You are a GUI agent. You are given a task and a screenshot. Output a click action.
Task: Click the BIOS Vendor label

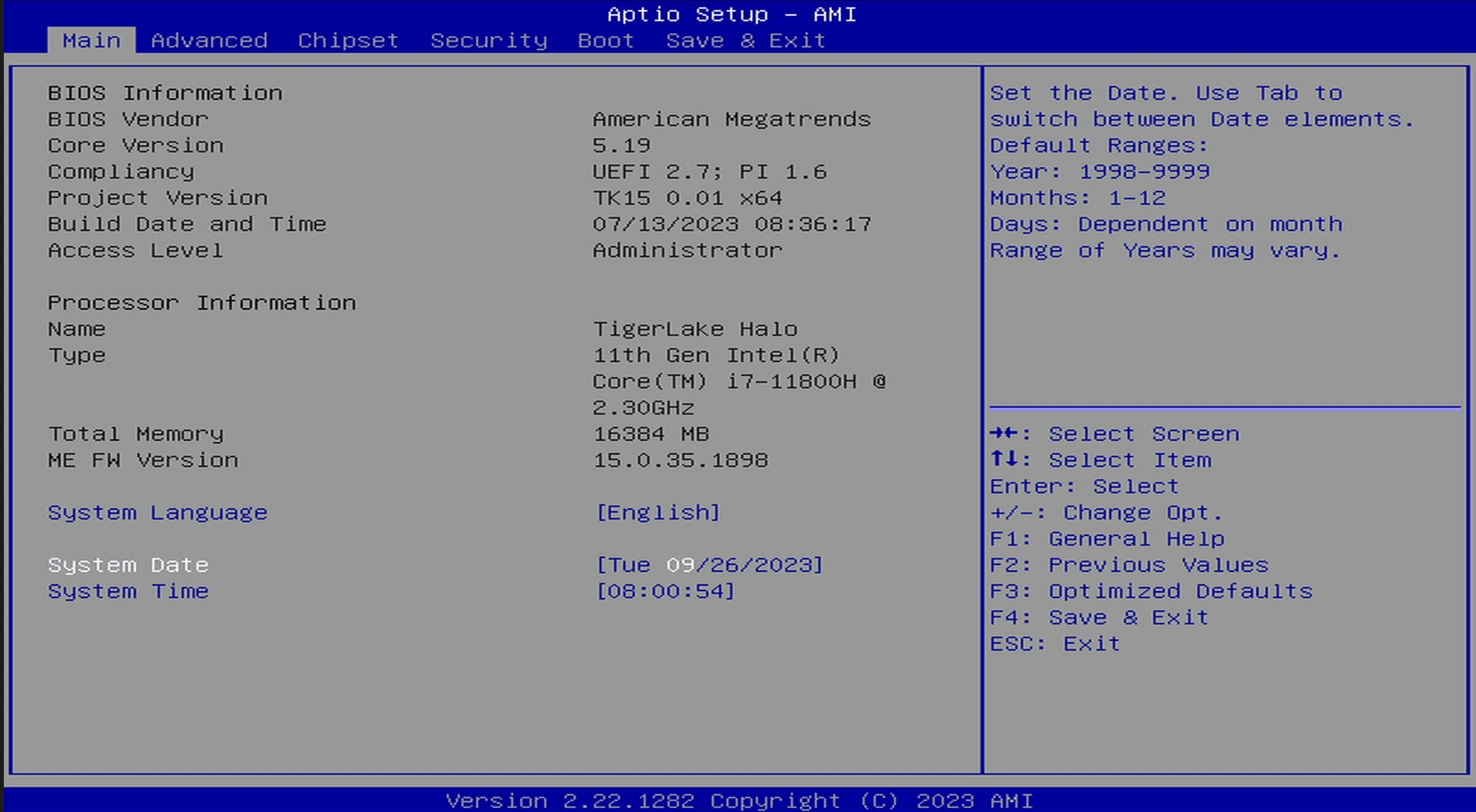point(128,120)
